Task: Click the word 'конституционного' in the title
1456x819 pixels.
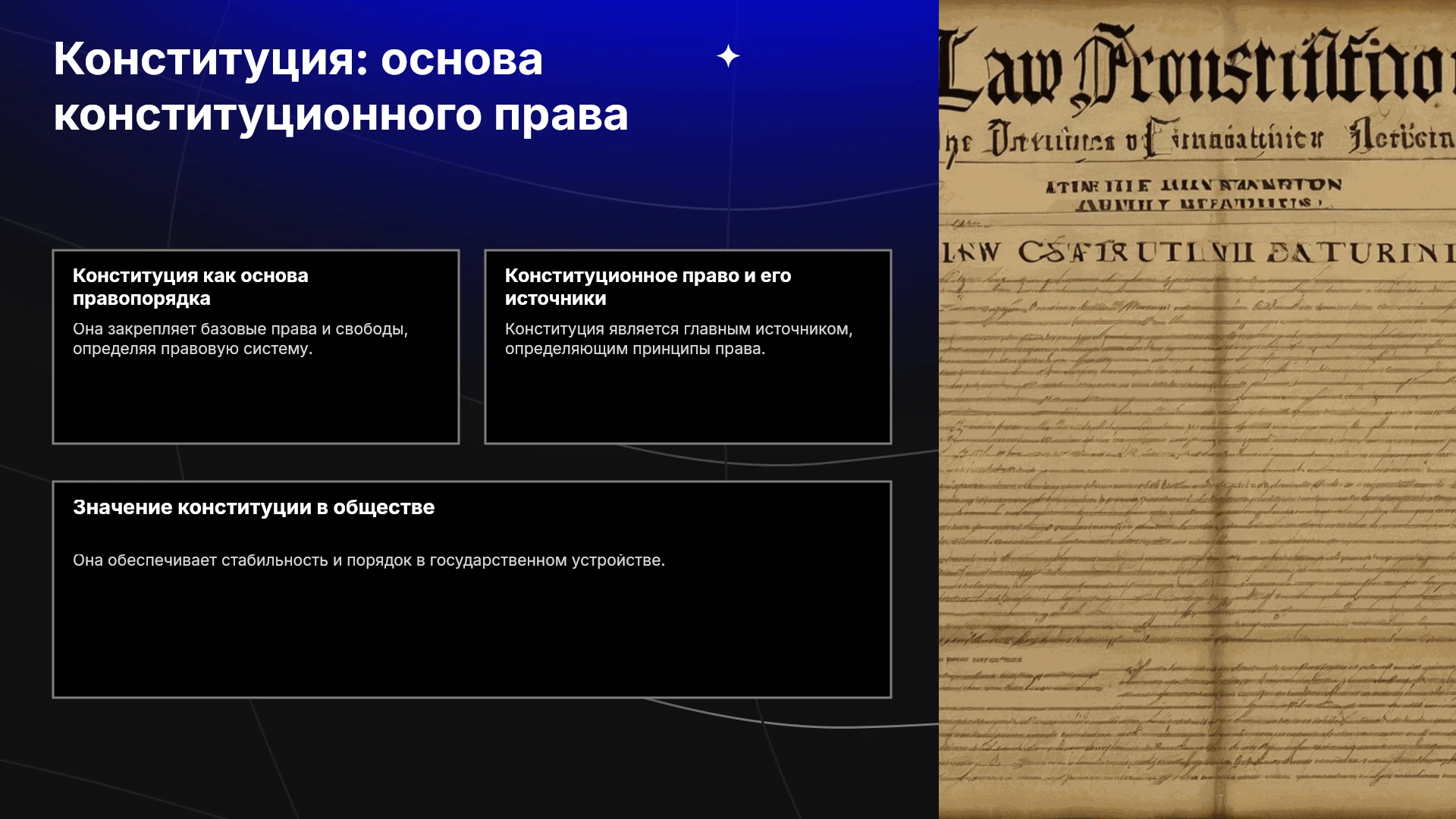Action: pos(268,115)
